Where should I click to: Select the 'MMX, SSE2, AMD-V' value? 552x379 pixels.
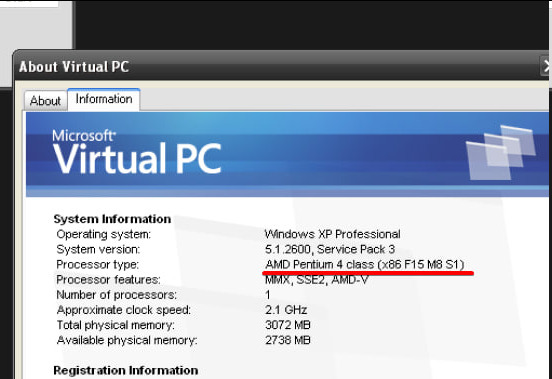pos(317,280)
